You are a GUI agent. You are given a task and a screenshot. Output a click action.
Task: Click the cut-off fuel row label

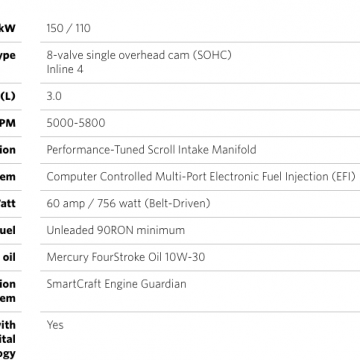(8, 230)
